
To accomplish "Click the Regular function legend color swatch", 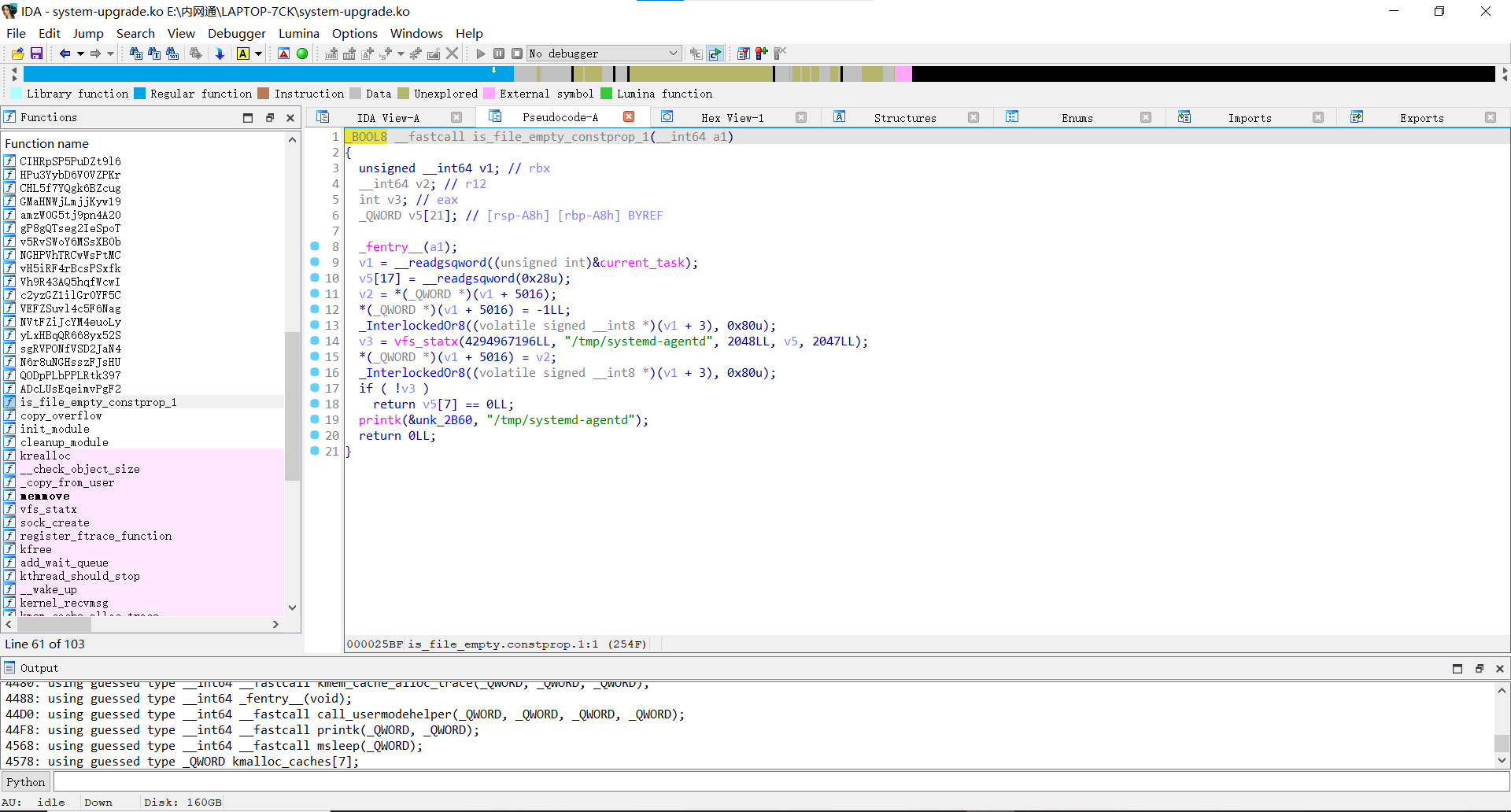I will tap(140, 94).
